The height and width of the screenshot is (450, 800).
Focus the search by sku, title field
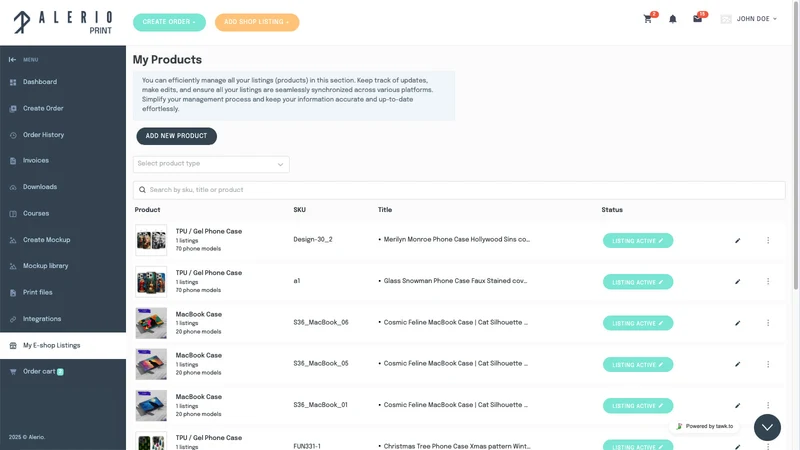[459, 190]
